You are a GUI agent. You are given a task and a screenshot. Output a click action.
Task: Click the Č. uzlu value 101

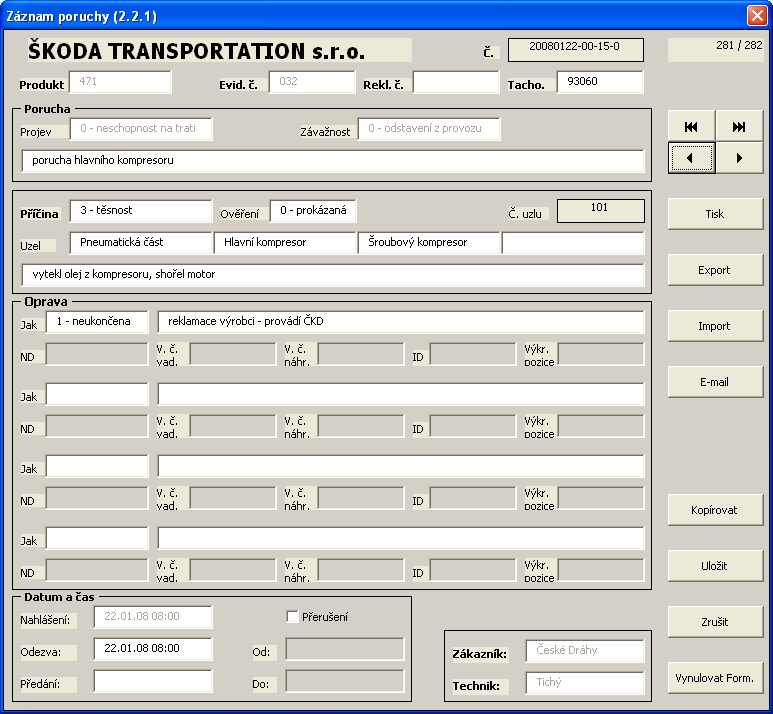[x=600, y=211]
